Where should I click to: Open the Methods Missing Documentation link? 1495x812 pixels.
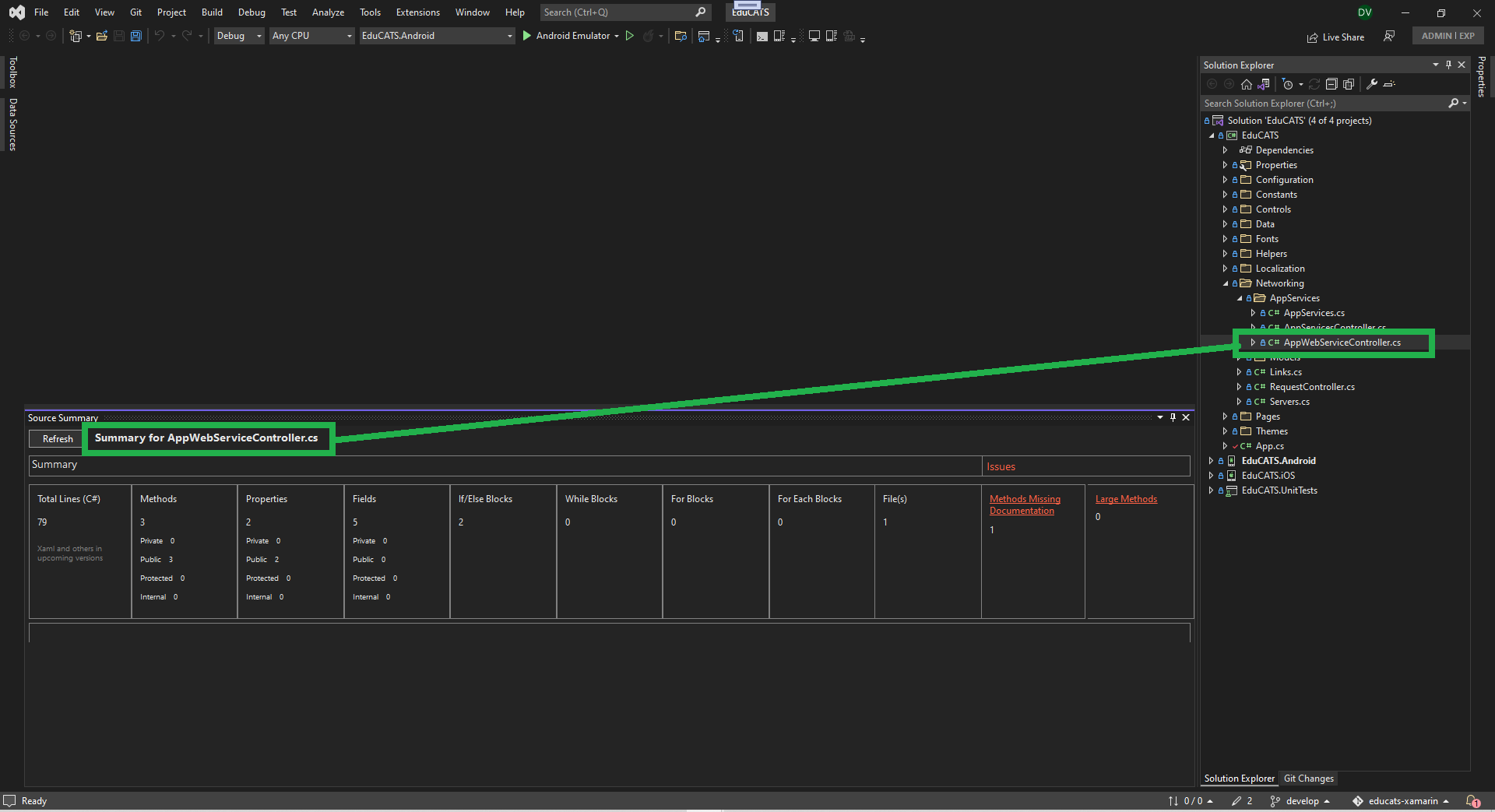1024,504
